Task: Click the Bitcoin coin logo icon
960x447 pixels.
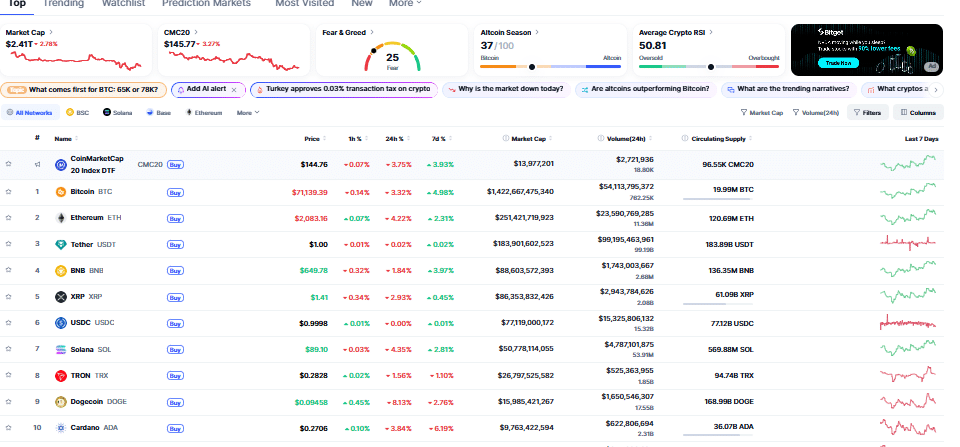Action: [61, 192]
